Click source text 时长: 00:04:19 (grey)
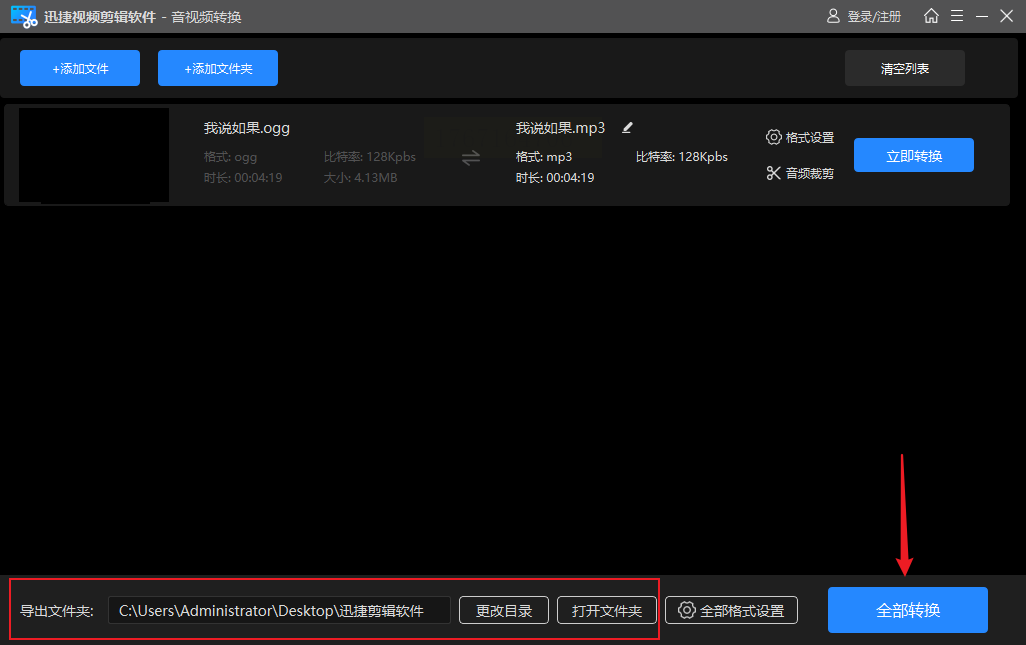 pyautogui.click(x=243, y=178)
